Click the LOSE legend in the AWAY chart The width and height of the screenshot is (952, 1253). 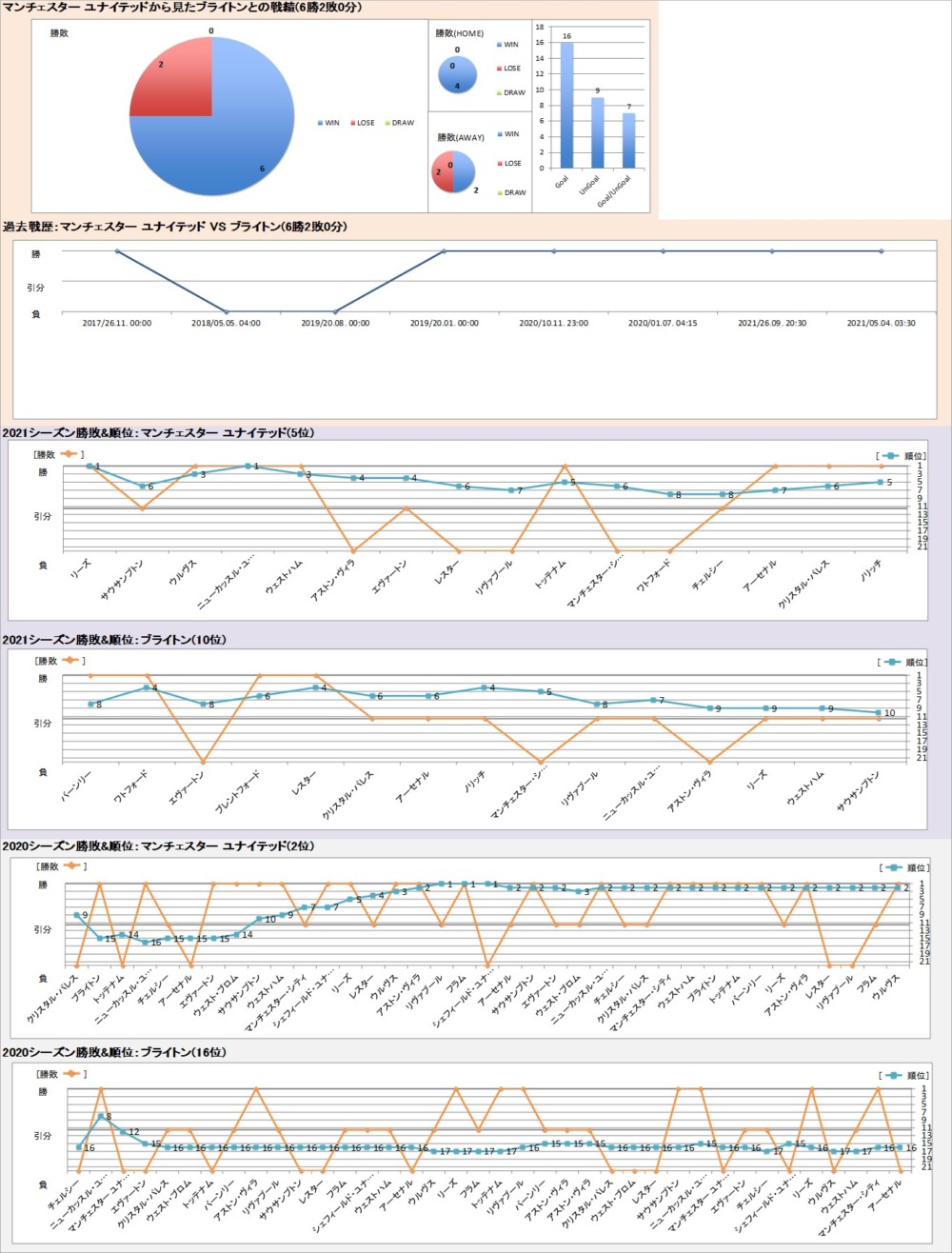click(509, 164)
